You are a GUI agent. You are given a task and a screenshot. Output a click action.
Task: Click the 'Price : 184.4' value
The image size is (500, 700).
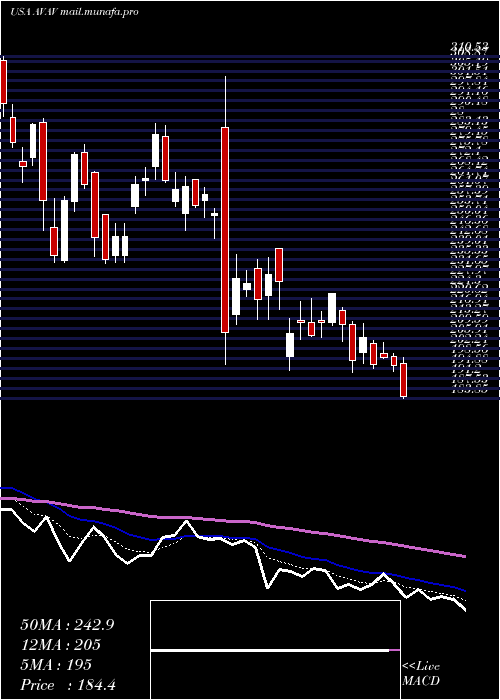[68, 684]
